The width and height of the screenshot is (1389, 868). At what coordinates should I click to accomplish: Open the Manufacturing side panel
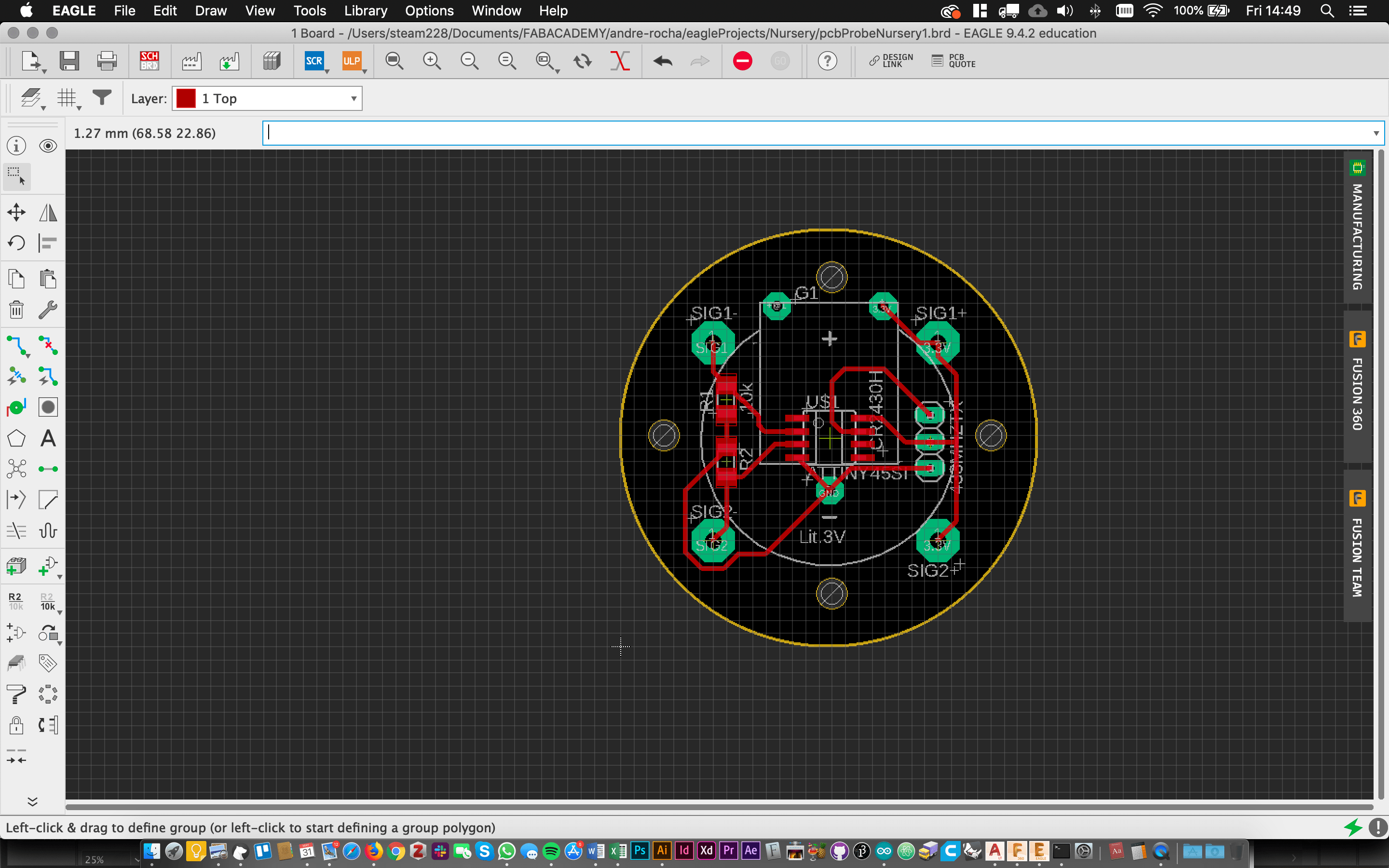point(1358,227)
